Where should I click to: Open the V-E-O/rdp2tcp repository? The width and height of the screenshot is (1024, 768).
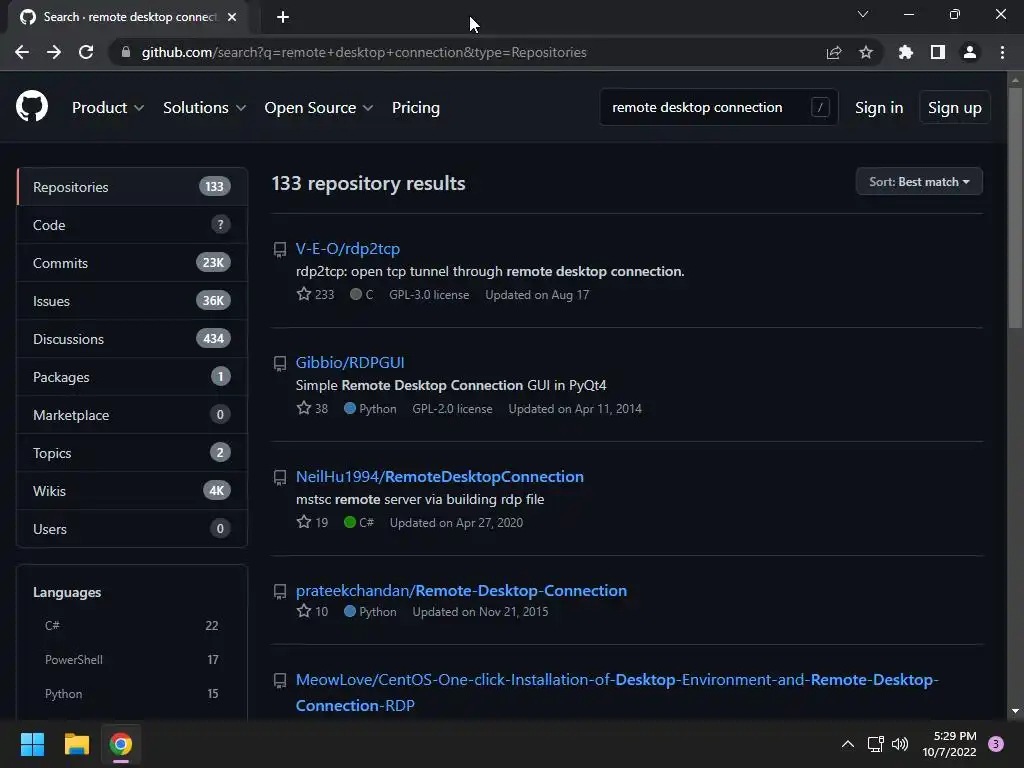click(347, 249)
